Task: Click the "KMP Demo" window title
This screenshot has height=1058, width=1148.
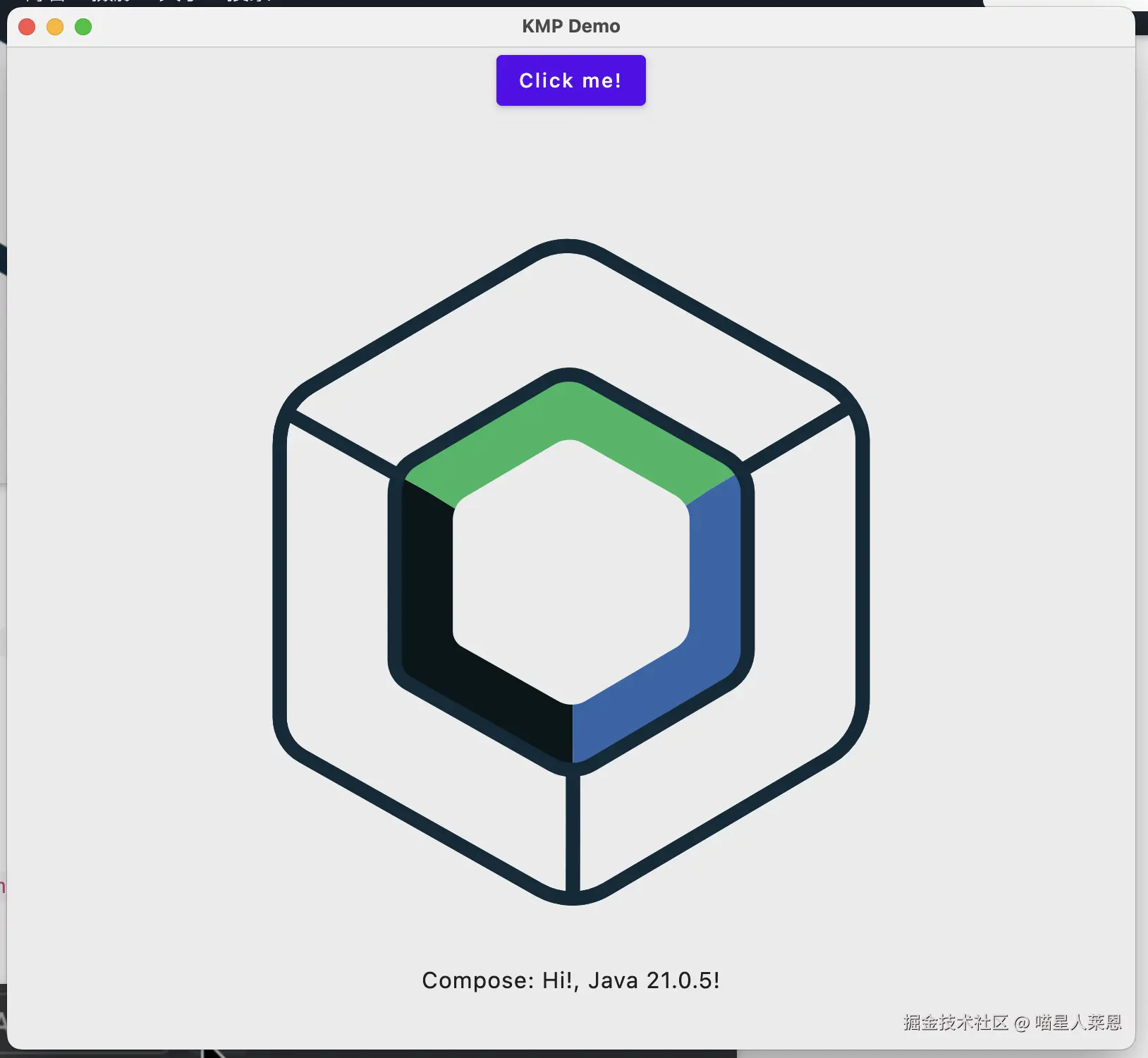Action: pyautogui.click(x=571, y=26)
